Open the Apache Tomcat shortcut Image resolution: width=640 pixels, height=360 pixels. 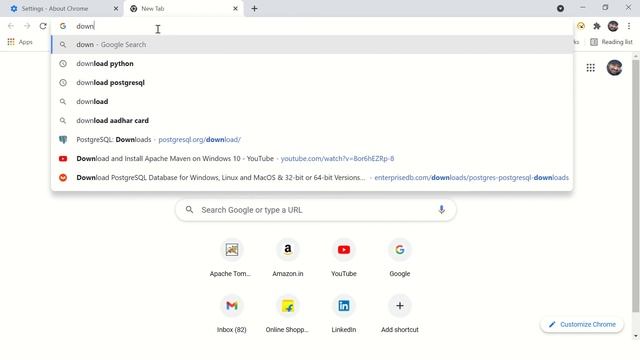[x=231, y=259]
